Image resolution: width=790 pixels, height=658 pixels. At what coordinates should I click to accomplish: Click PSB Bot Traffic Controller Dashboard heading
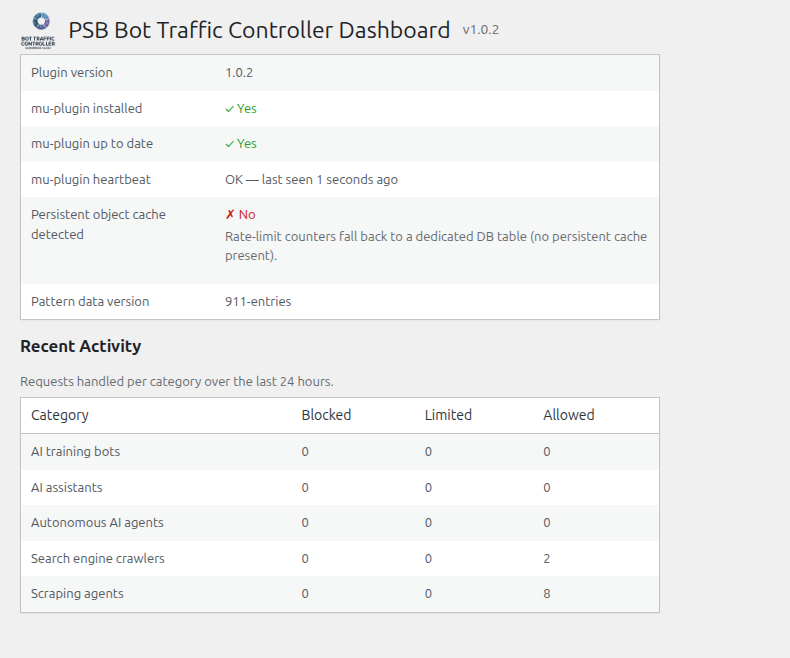(x=259, y=30)
